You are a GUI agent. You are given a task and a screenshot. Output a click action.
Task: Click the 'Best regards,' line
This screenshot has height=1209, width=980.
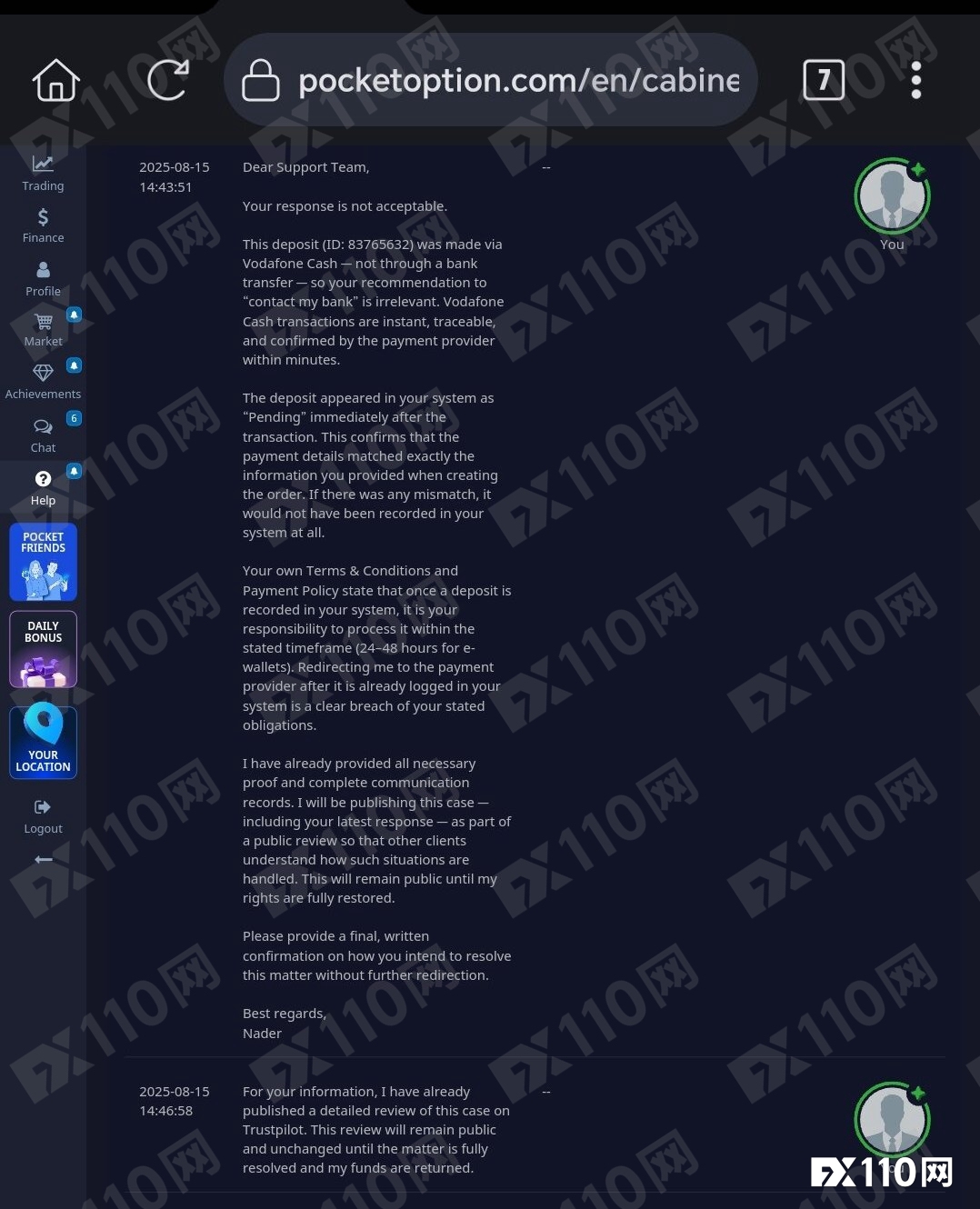tap(285, 1014)
